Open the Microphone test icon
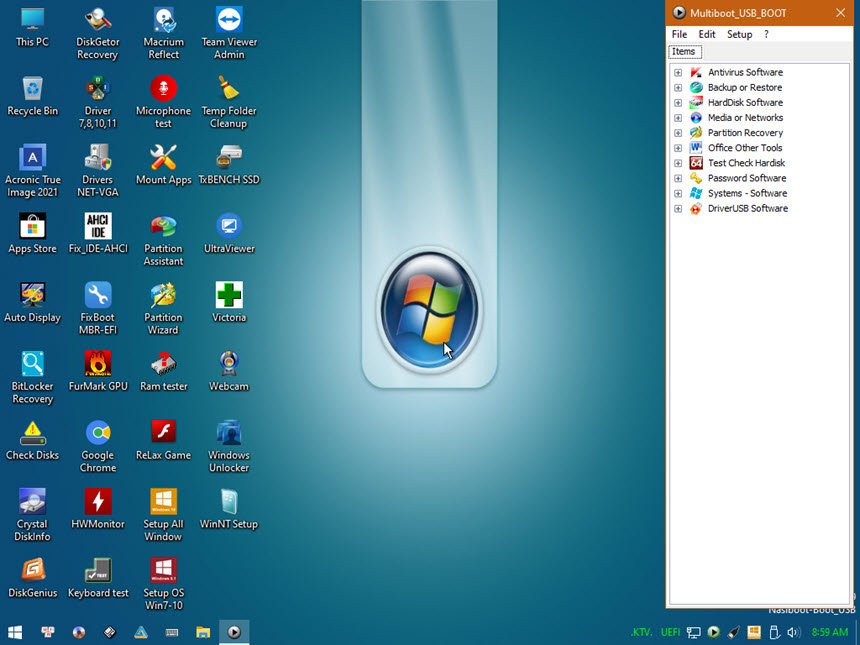860x645 pixels. click(163, 102)
